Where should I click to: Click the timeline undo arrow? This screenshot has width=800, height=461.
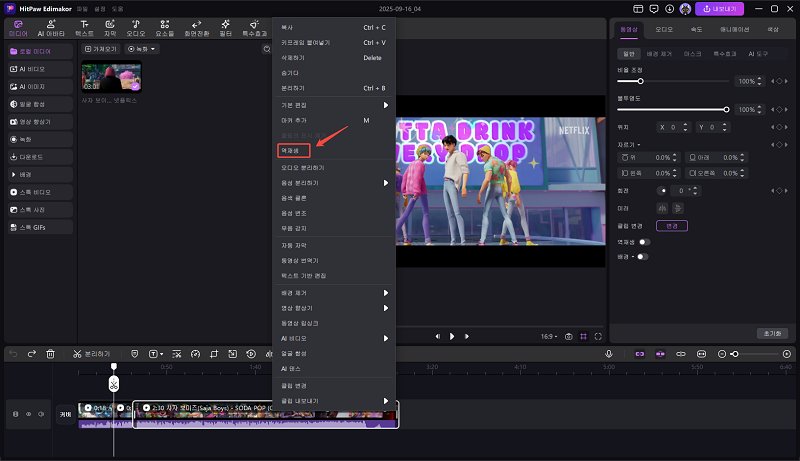tap(13, 354)
